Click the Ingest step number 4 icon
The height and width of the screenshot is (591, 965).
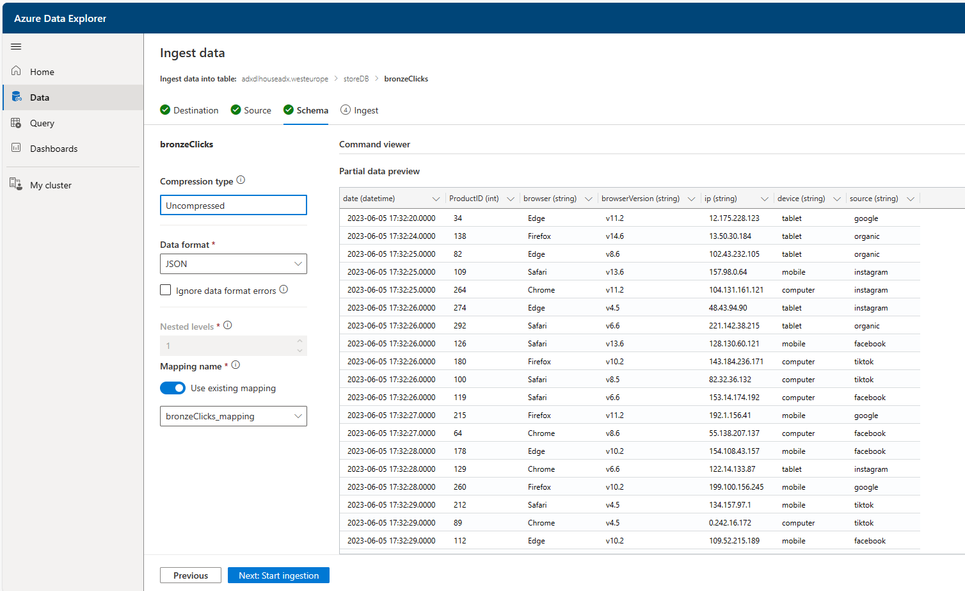click(346, 110)
